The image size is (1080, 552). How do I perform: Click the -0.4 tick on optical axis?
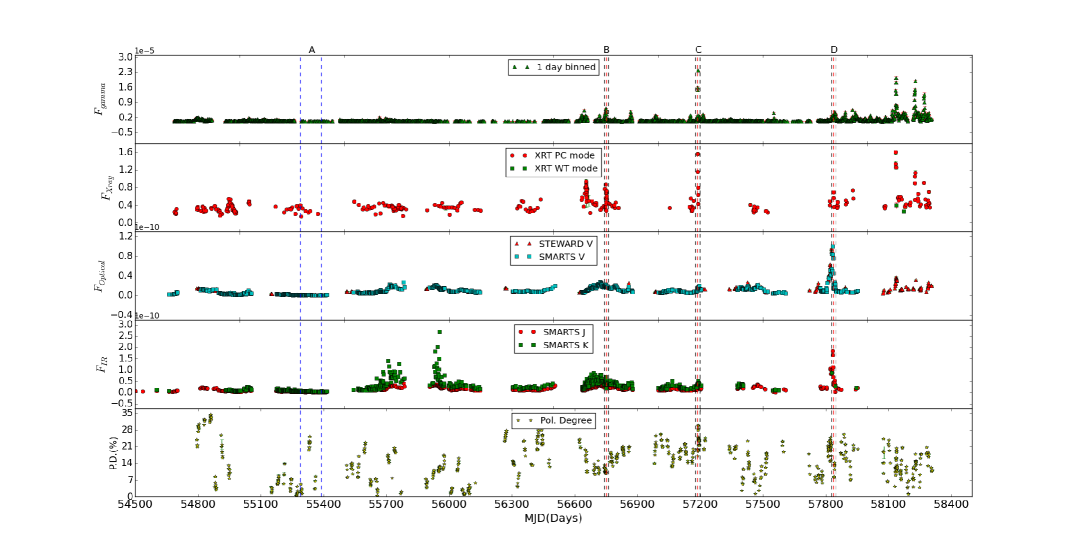point(122,314)
